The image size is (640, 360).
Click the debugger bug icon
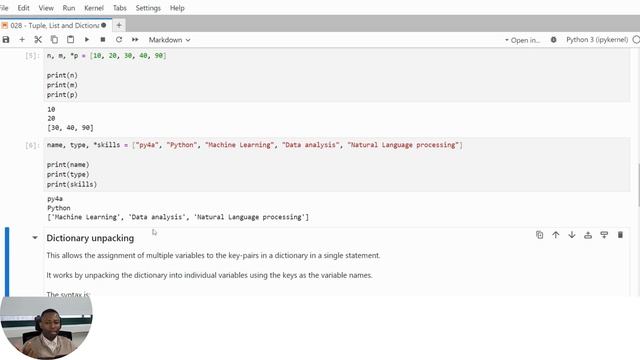[553, 40]
